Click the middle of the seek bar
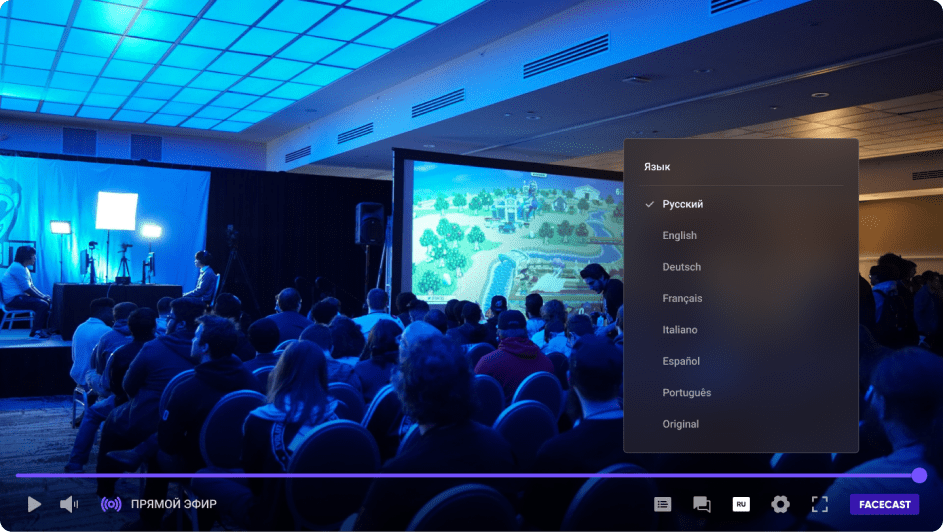 coord(468,475)
